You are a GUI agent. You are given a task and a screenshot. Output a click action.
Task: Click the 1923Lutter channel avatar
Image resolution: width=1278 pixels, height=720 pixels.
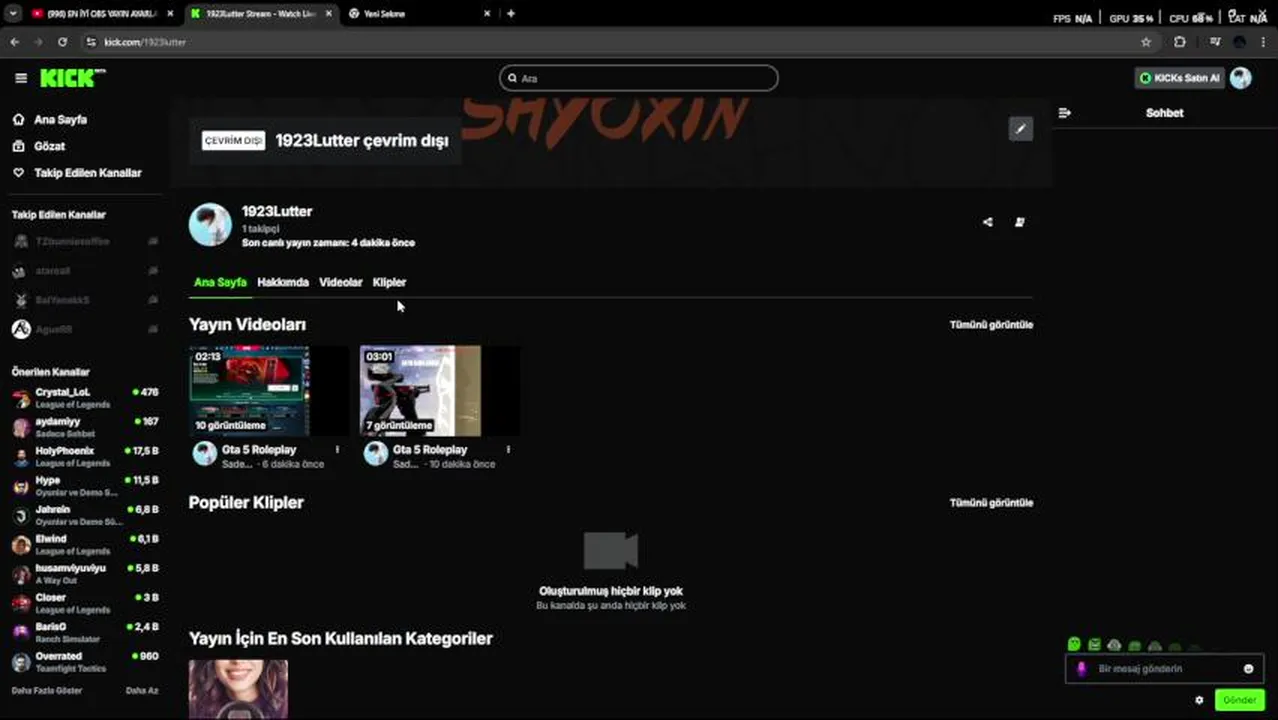coord(210,225)
